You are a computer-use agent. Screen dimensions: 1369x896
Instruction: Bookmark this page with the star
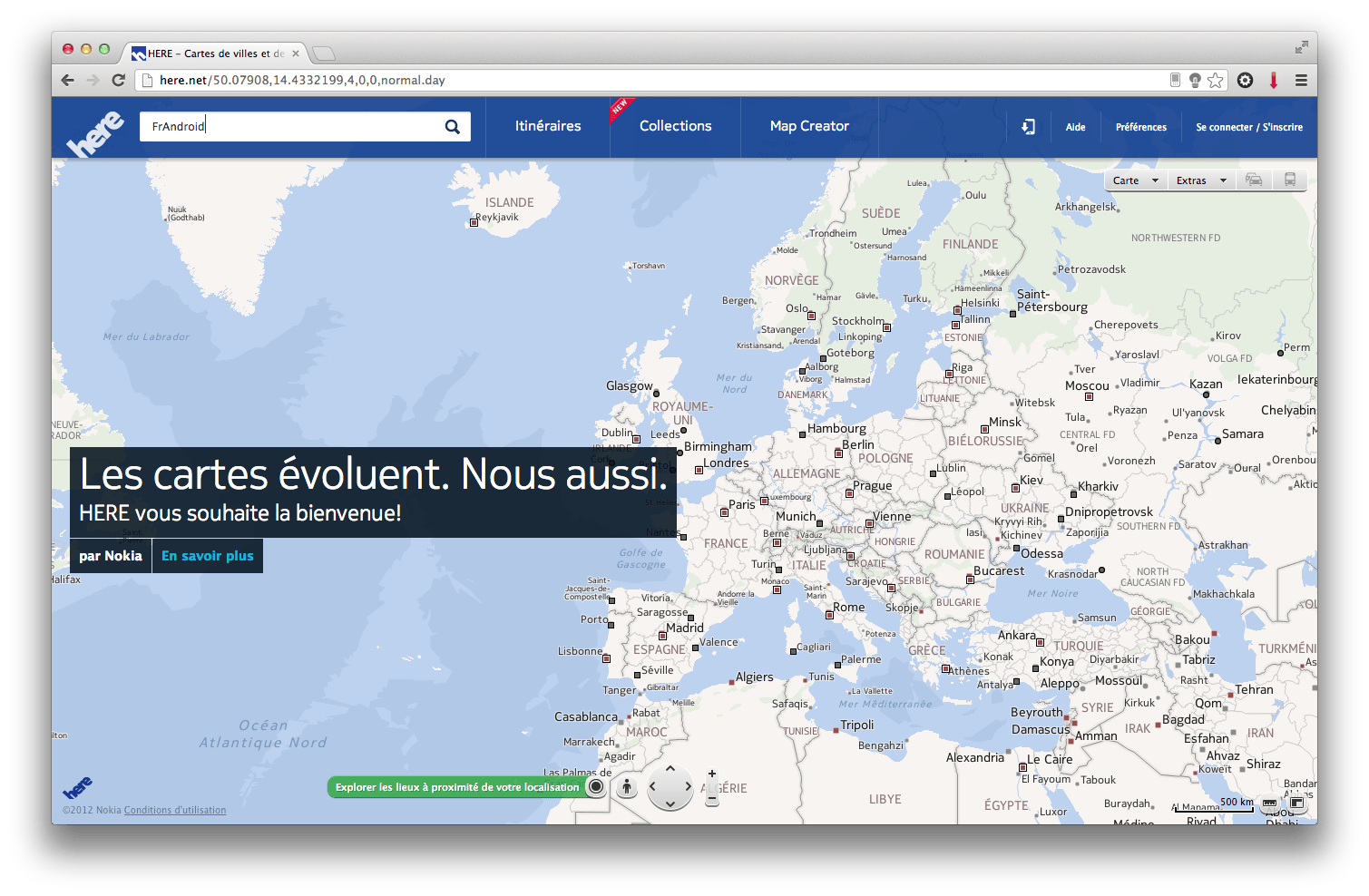pos(1216,80)
